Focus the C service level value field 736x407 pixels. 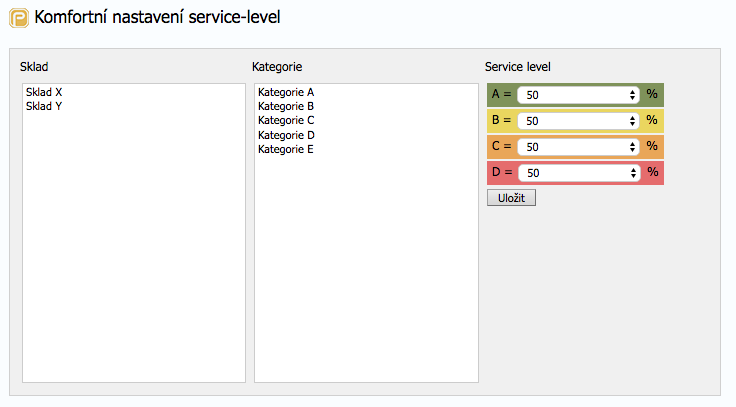(x=572, y=147)
